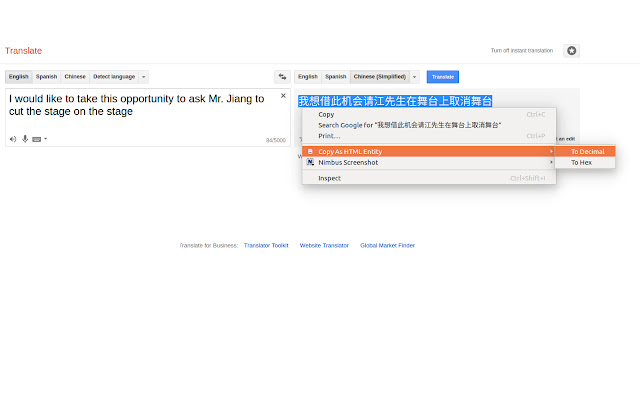Choose To Hex in the submenu
This screenshot has height=400, width=640.
[x=581, y=162]
